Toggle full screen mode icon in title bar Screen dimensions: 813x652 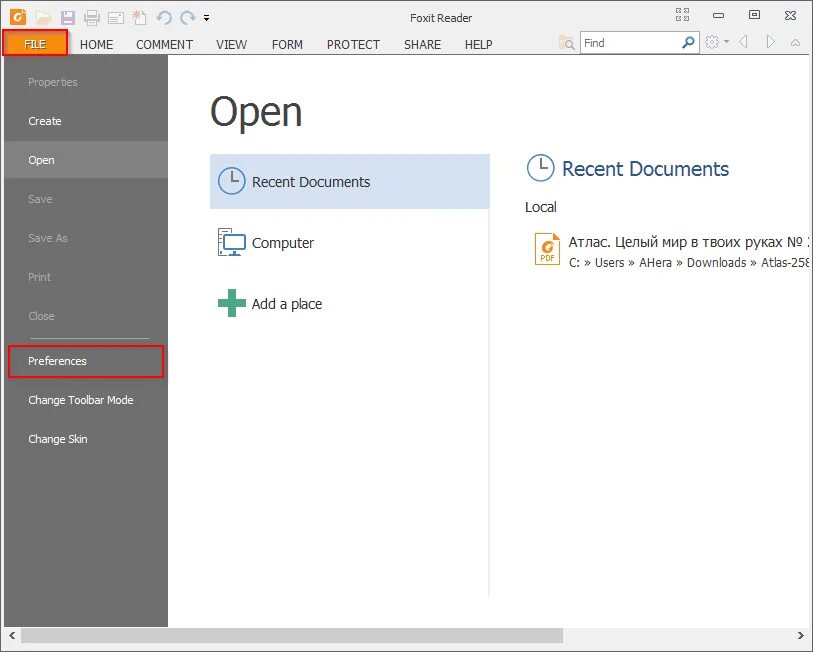coord(682,15)
